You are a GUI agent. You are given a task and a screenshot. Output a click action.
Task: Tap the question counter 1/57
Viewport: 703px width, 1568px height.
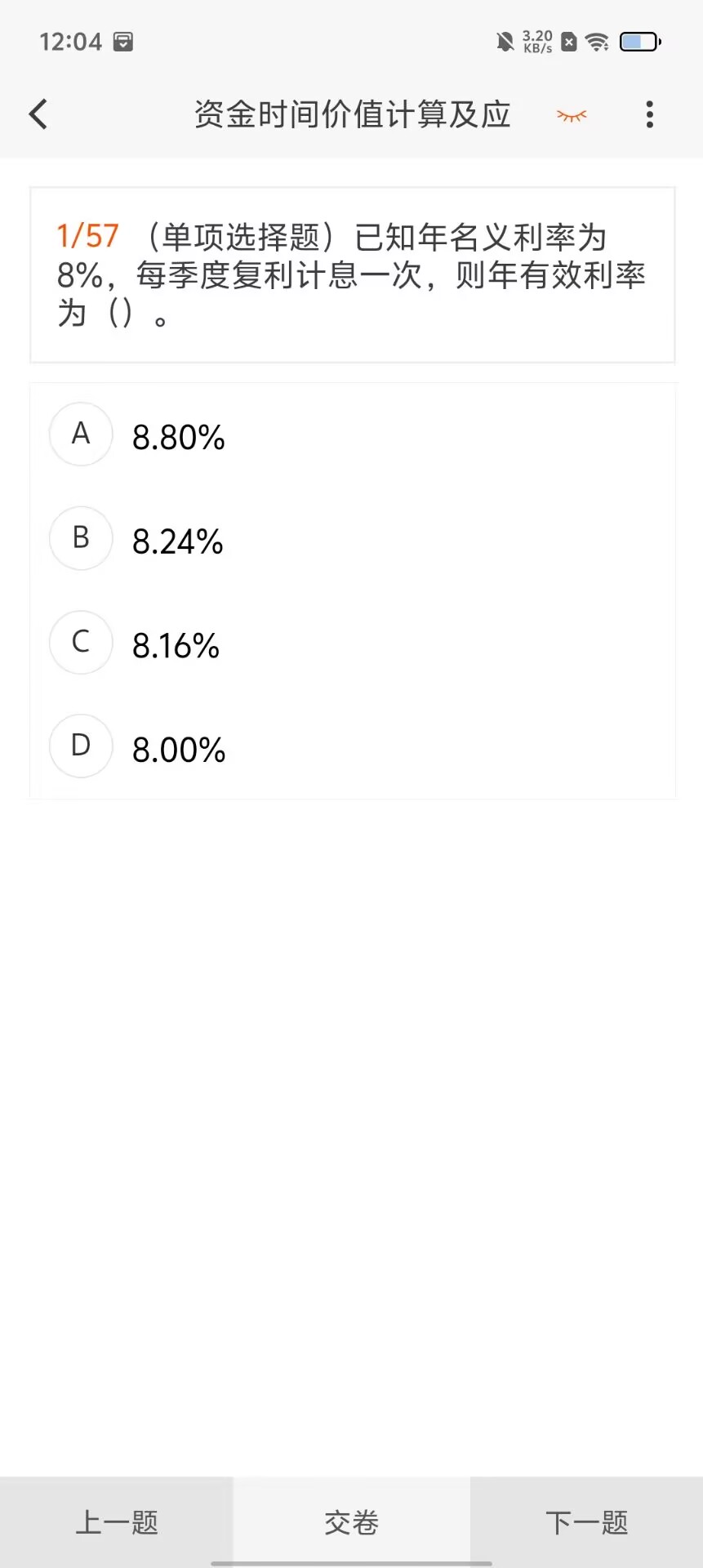(x=87, y=237)
